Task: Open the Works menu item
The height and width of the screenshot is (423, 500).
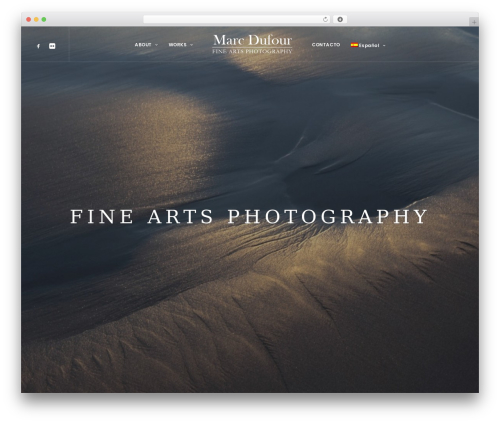Action: [x=177, y=45]
